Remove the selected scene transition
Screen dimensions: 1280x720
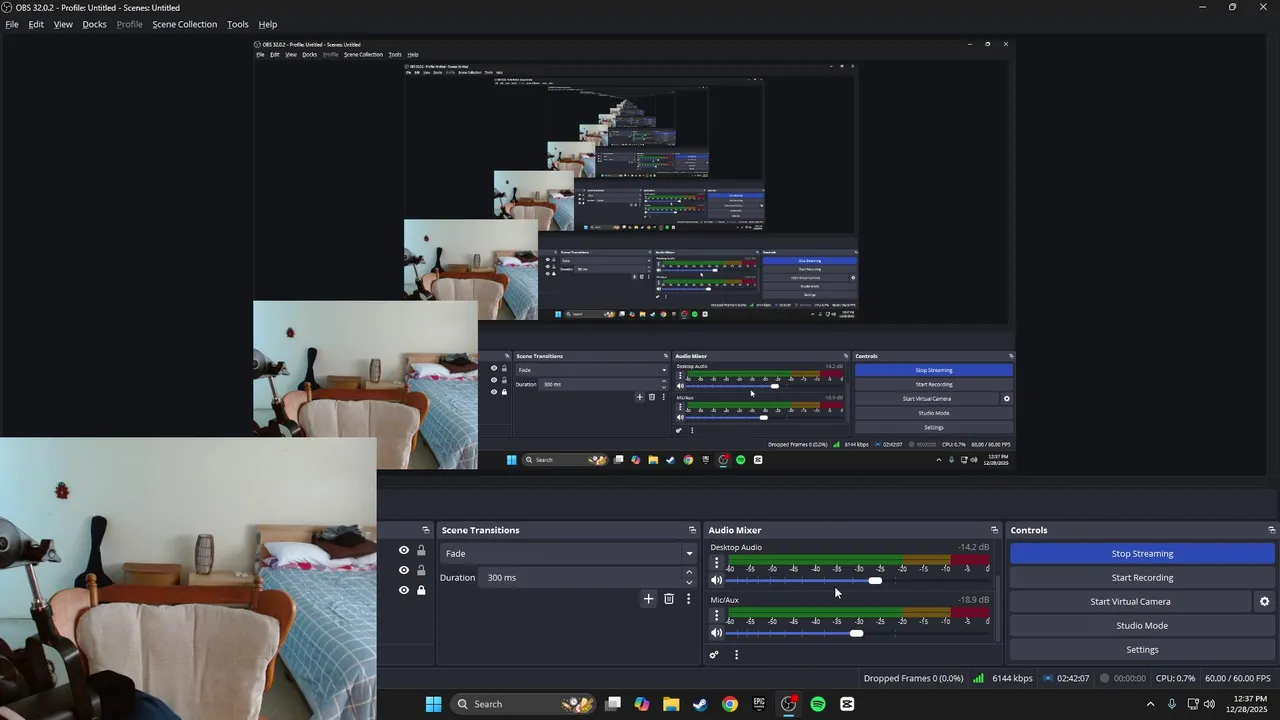click(x=669, y=599)
